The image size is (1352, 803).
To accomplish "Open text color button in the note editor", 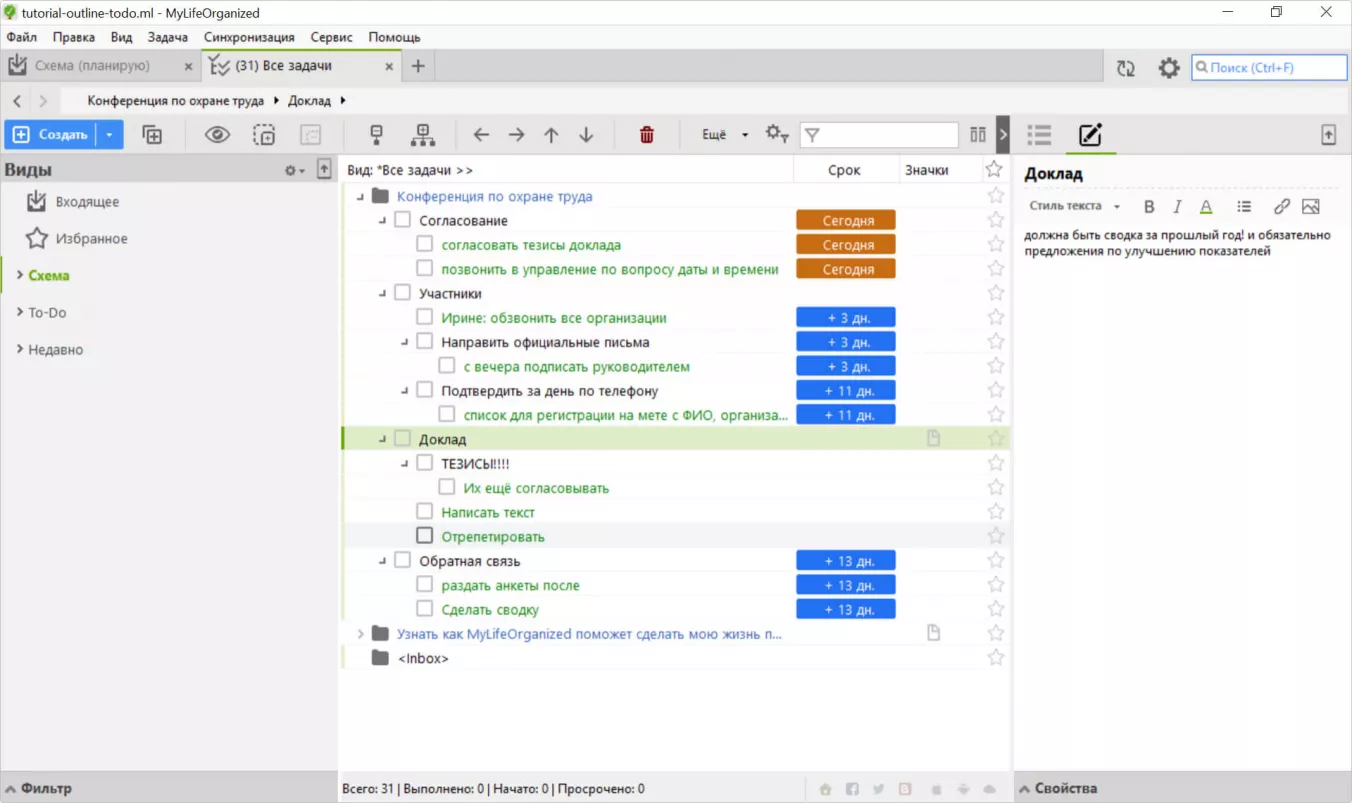I will [x=1206, y=207].
